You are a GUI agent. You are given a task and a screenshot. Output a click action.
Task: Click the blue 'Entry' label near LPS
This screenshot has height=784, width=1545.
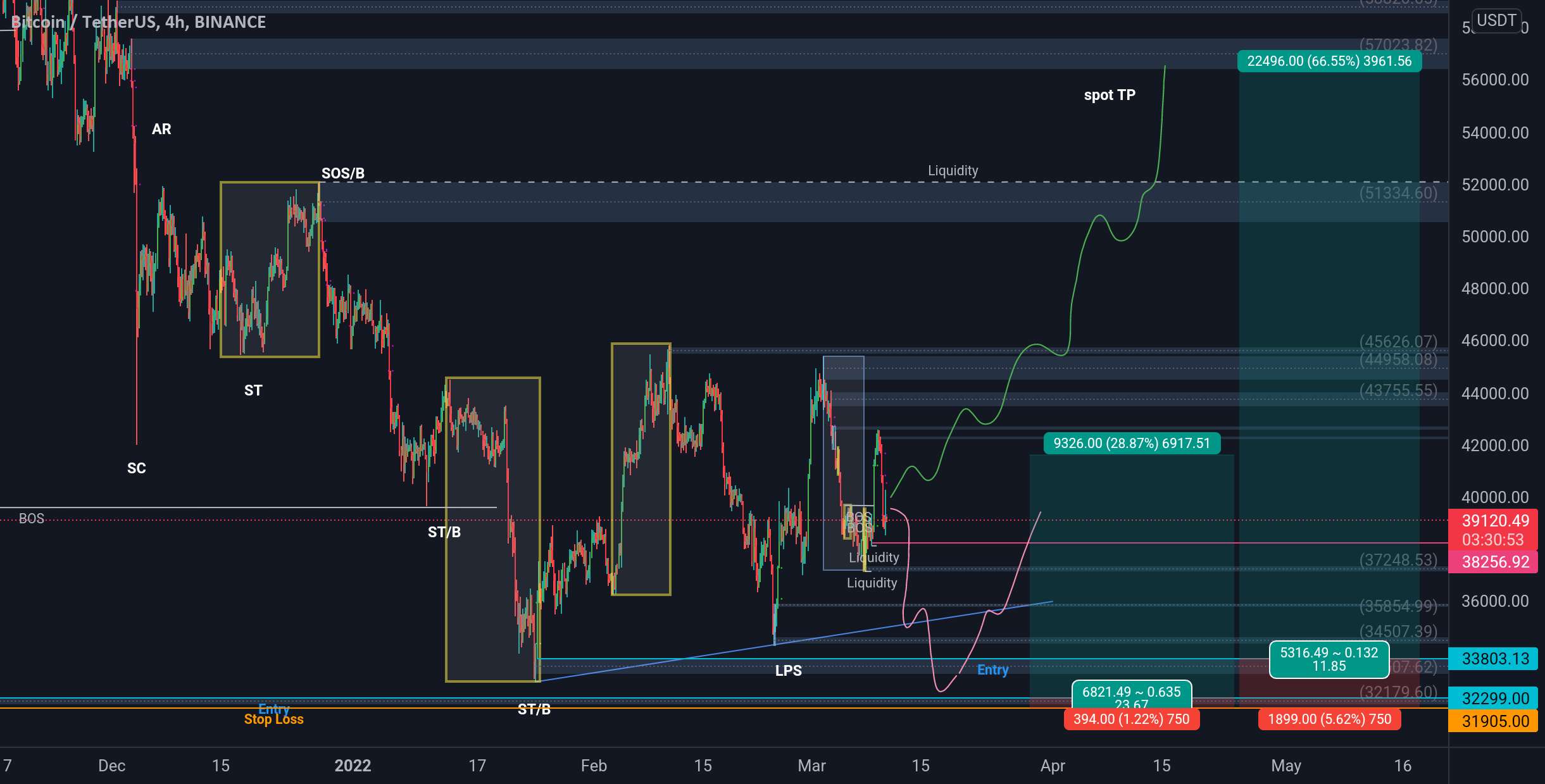coord(992,669)
